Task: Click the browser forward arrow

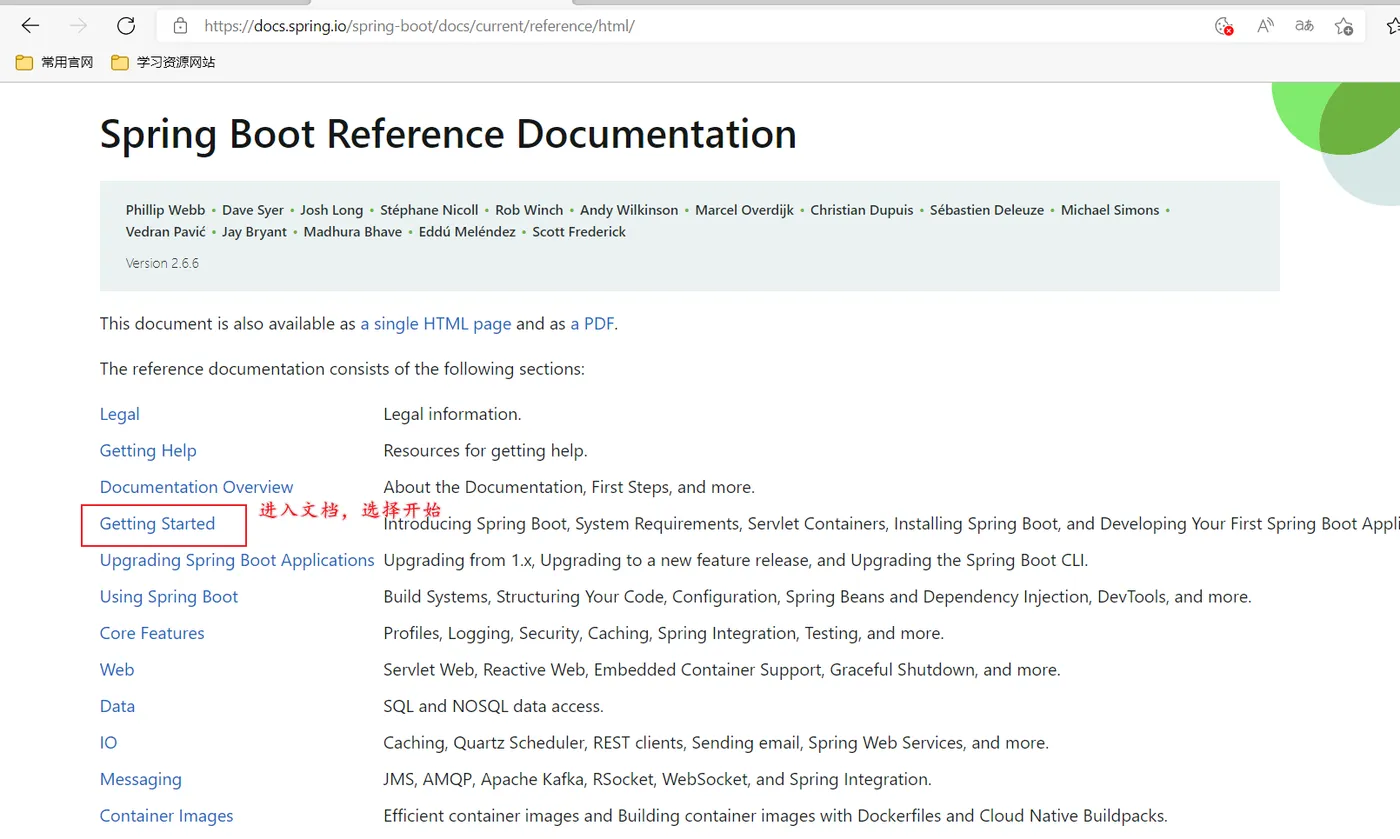Action: coord(78,26)
